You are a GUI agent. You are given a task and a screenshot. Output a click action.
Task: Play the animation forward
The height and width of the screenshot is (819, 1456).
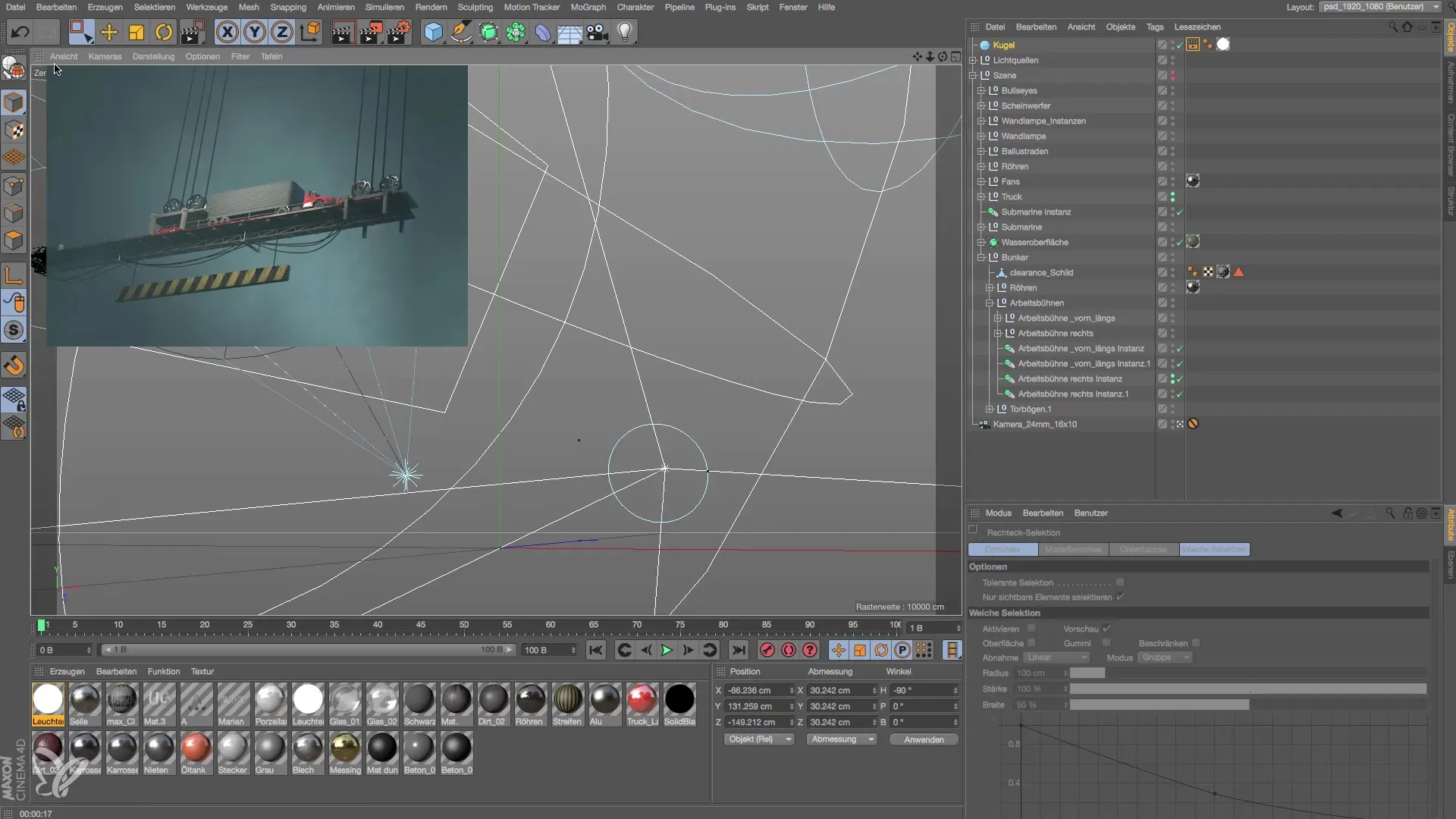(x=667, y=650)
